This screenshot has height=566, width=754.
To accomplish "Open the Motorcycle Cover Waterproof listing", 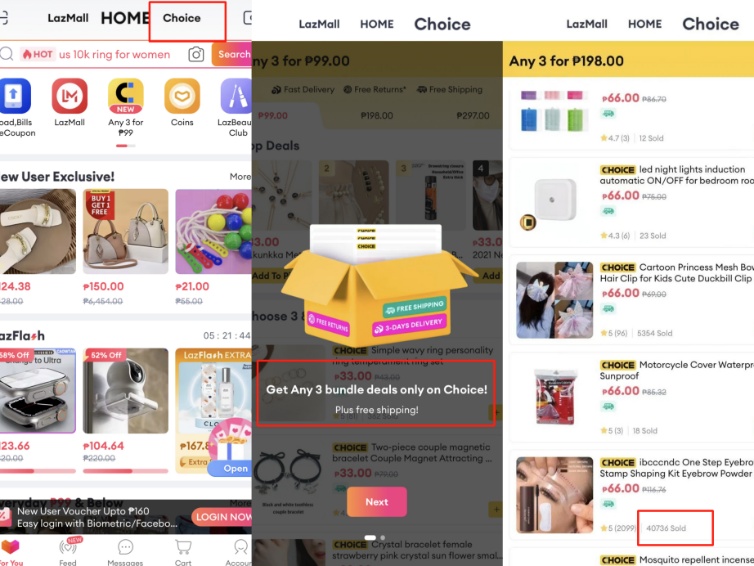I will (x=631, y=397).
